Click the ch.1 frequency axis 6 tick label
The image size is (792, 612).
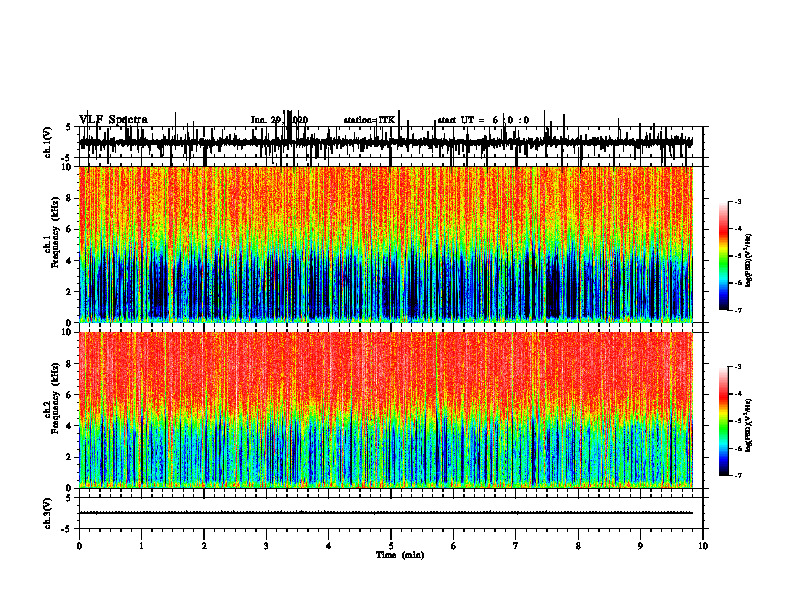coord(70,230)
